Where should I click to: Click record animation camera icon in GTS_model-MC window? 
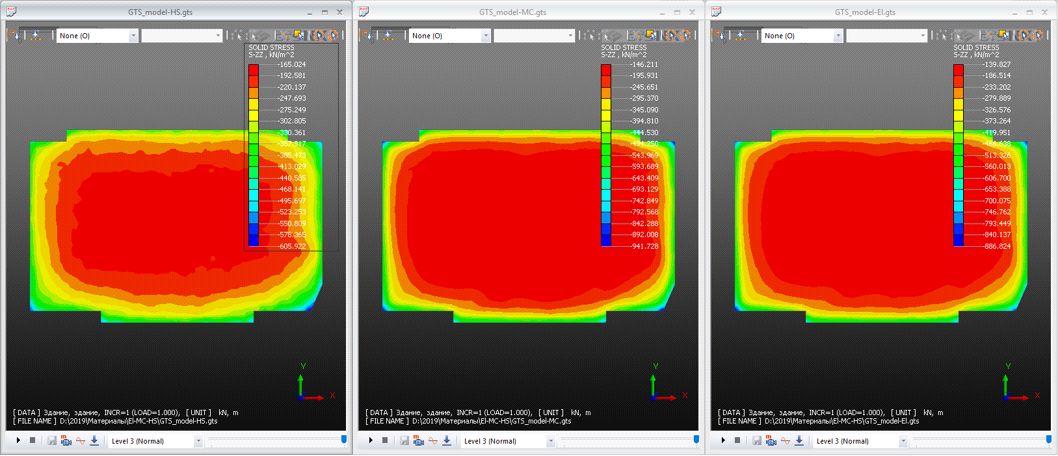point(418,441)
